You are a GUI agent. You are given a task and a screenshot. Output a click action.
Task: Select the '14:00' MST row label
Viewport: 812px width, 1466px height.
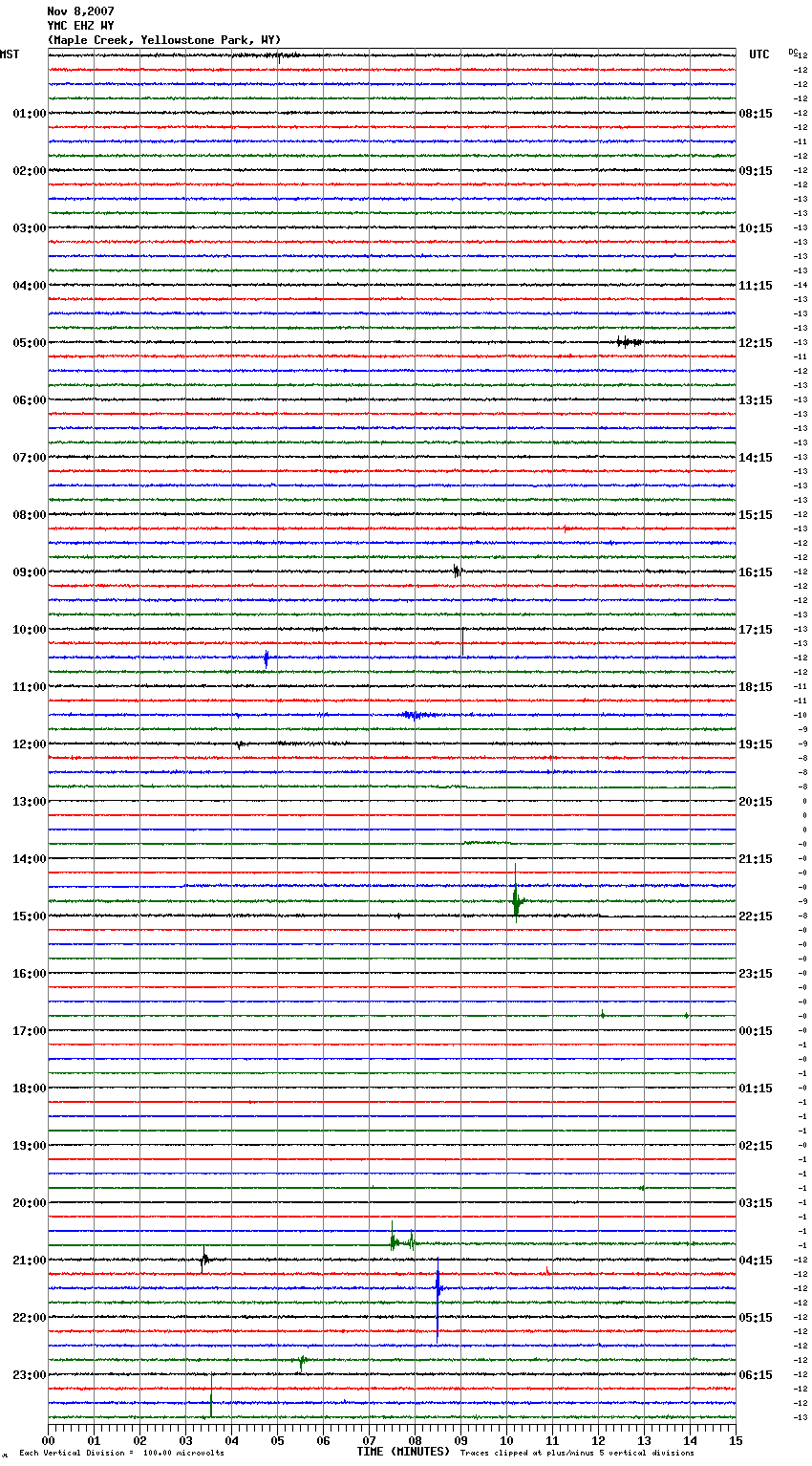coord(30,859)
